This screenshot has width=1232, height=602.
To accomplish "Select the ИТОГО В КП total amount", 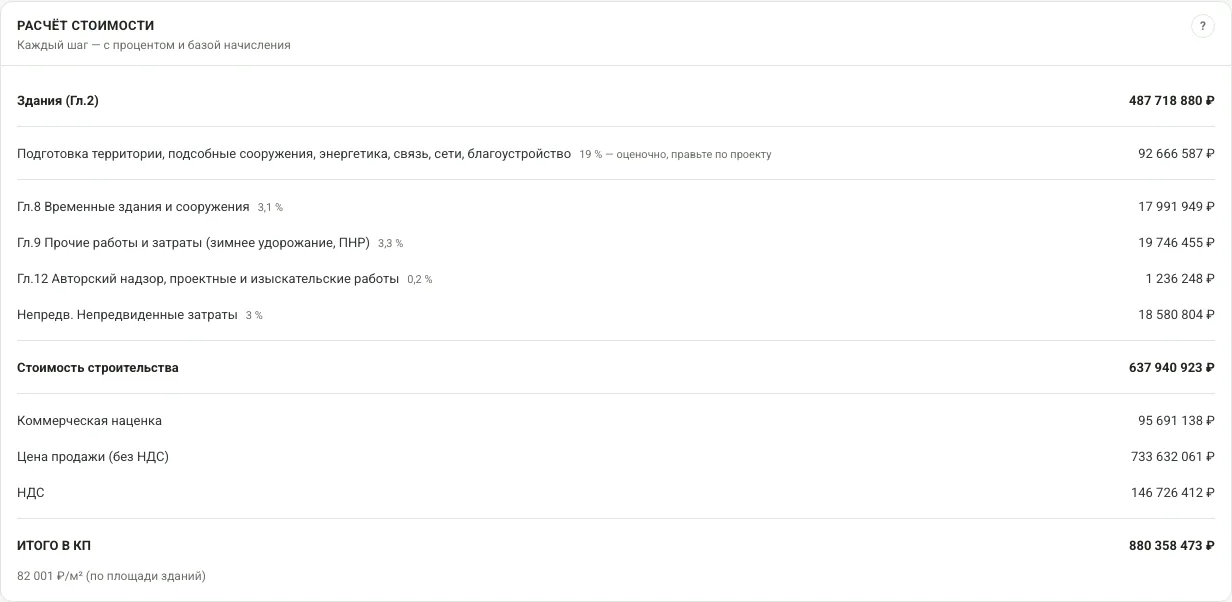I will 1171,546.
